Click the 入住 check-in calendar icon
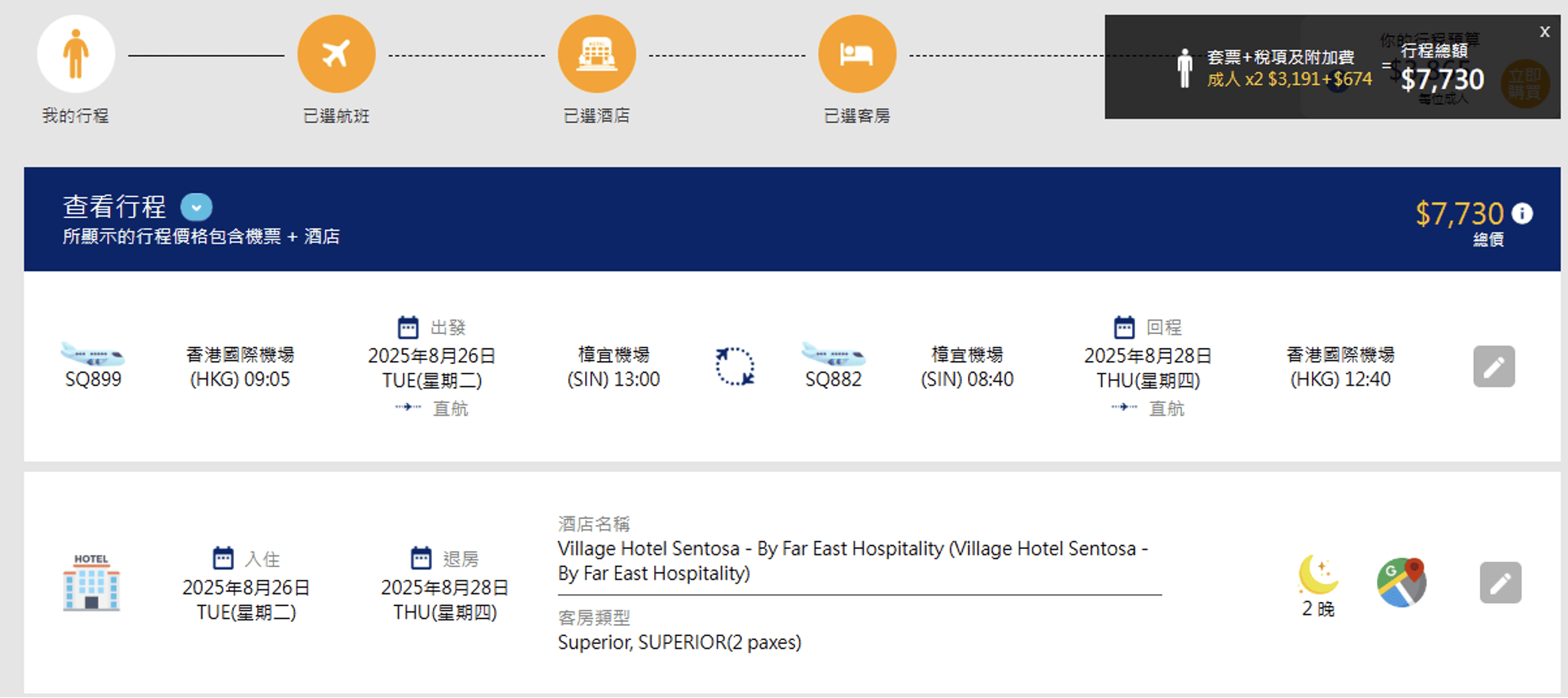This screenshot has width=1568, height=698. point(224,558)
